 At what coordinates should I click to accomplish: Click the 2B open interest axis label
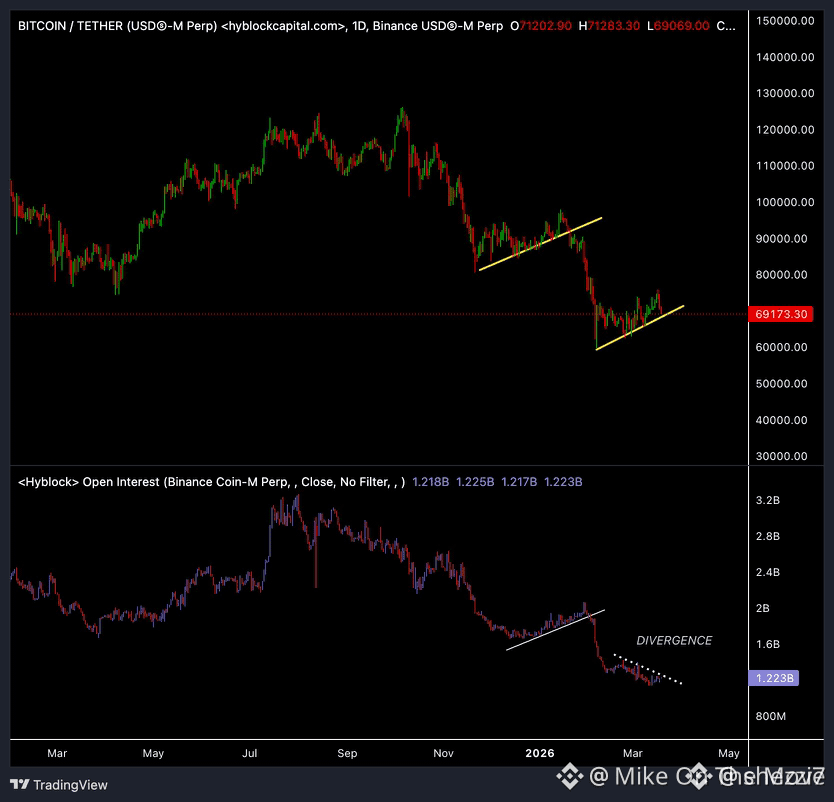pos(762,608)
